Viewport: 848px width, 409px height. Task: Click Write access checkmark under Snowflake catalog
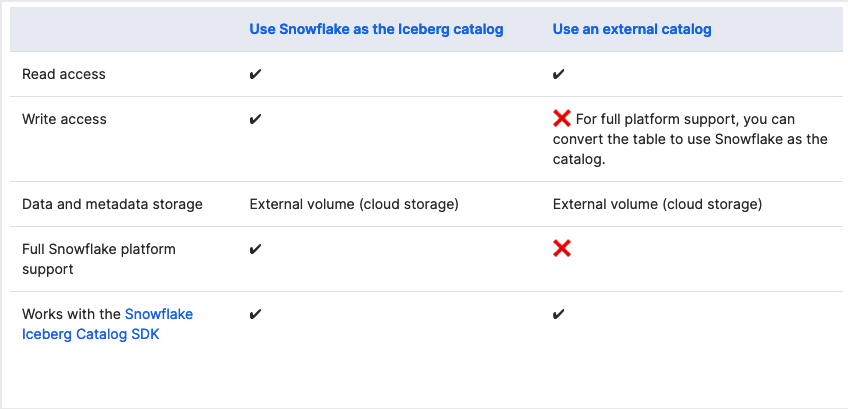tap(256, 119)
